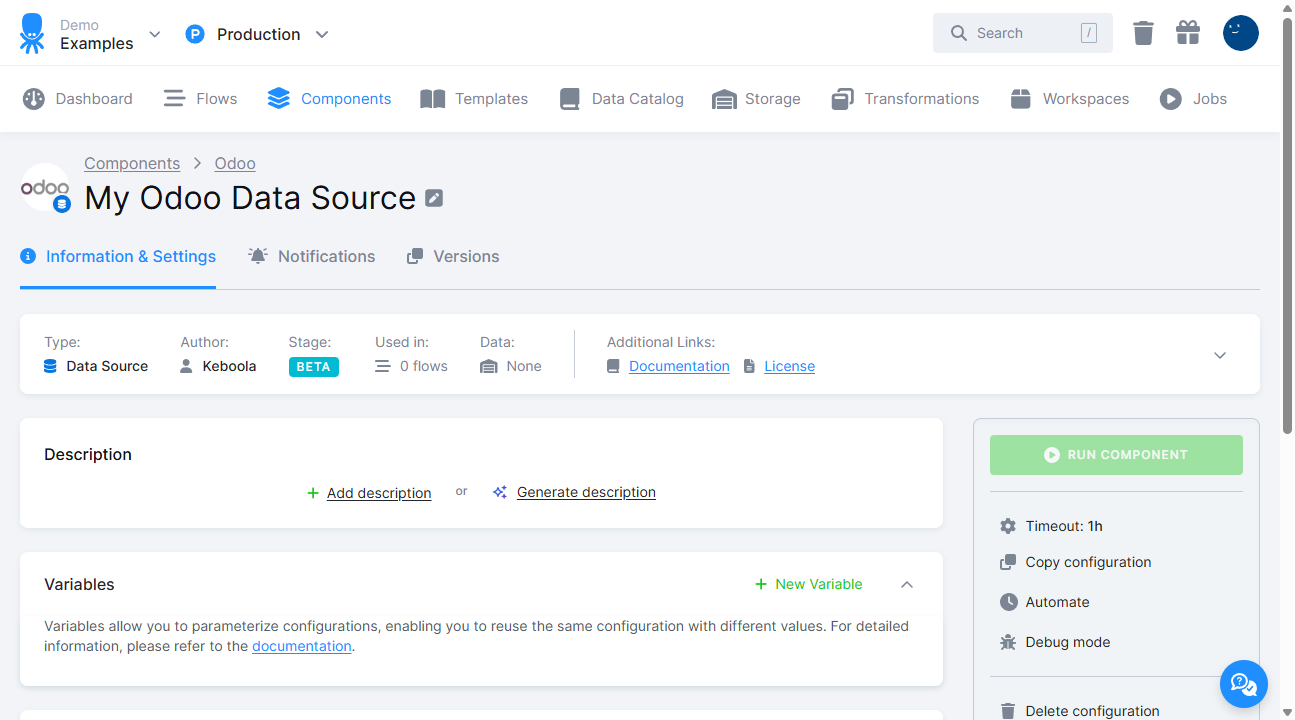Click the Delete configuration trash icon
This screenshot has height=720, width=1295.
pos(1007,710)
